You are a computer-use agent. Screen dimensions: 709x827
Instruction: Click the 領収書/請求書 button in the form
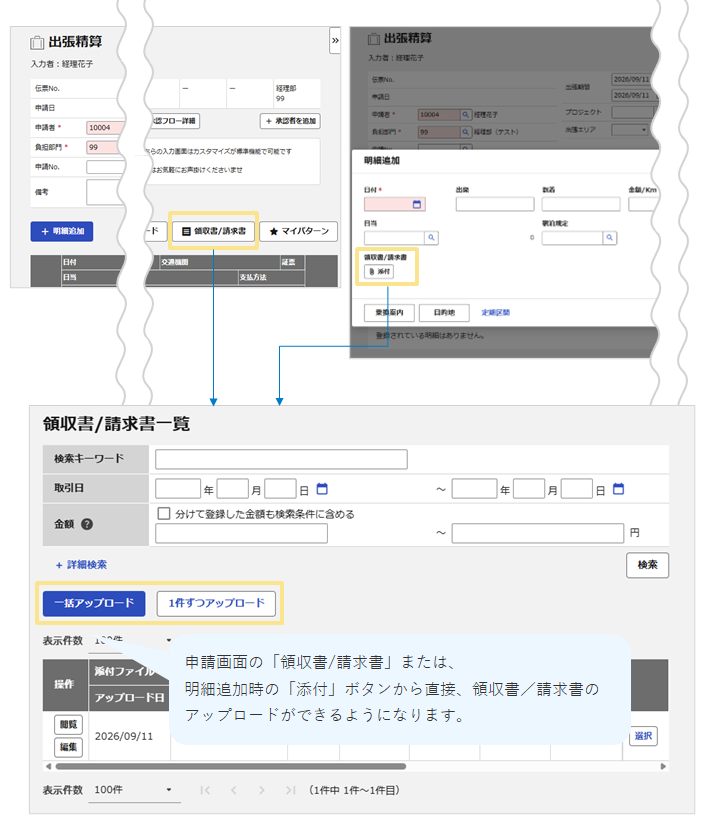(x=214, y=231)
